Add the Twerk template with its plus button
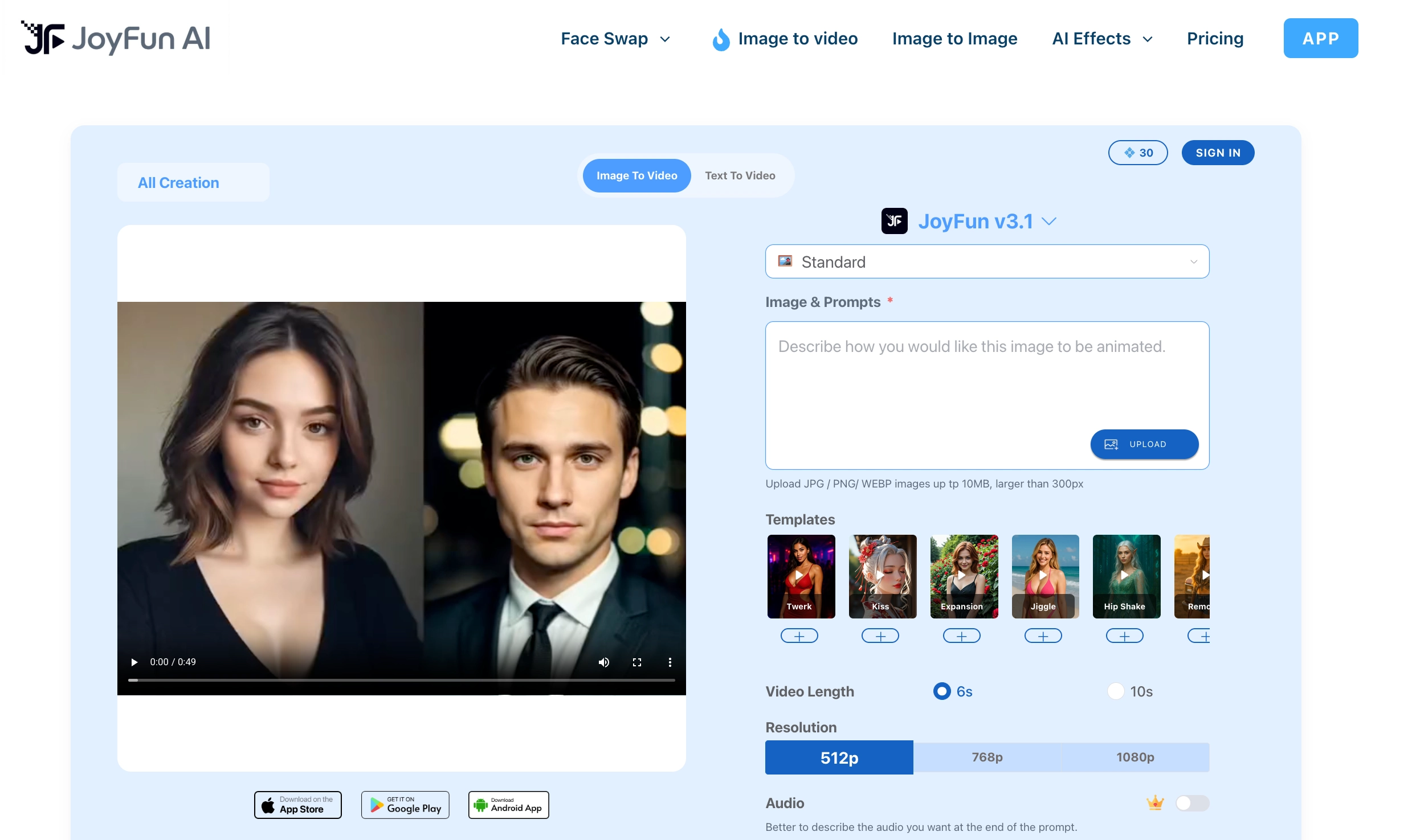 (799, 636)
